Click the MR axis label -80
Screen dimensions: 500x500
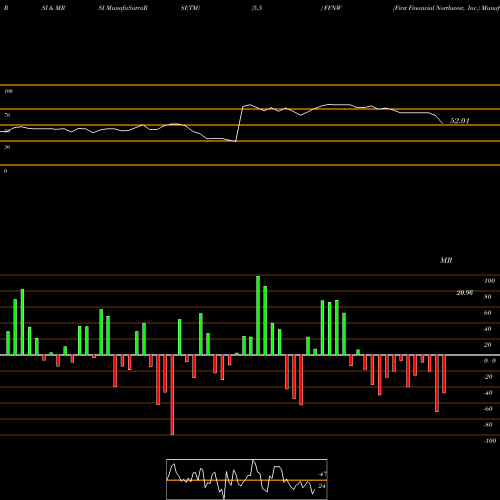click(488, 425)
